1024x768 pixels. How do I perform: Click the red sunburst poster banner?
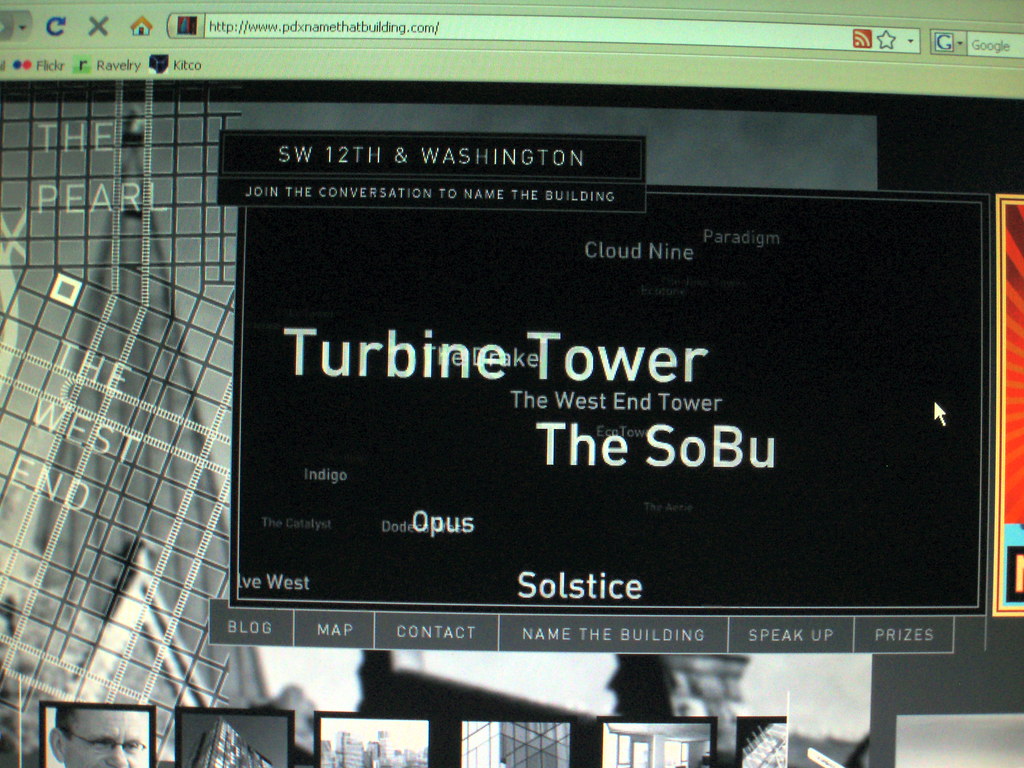1009,405
